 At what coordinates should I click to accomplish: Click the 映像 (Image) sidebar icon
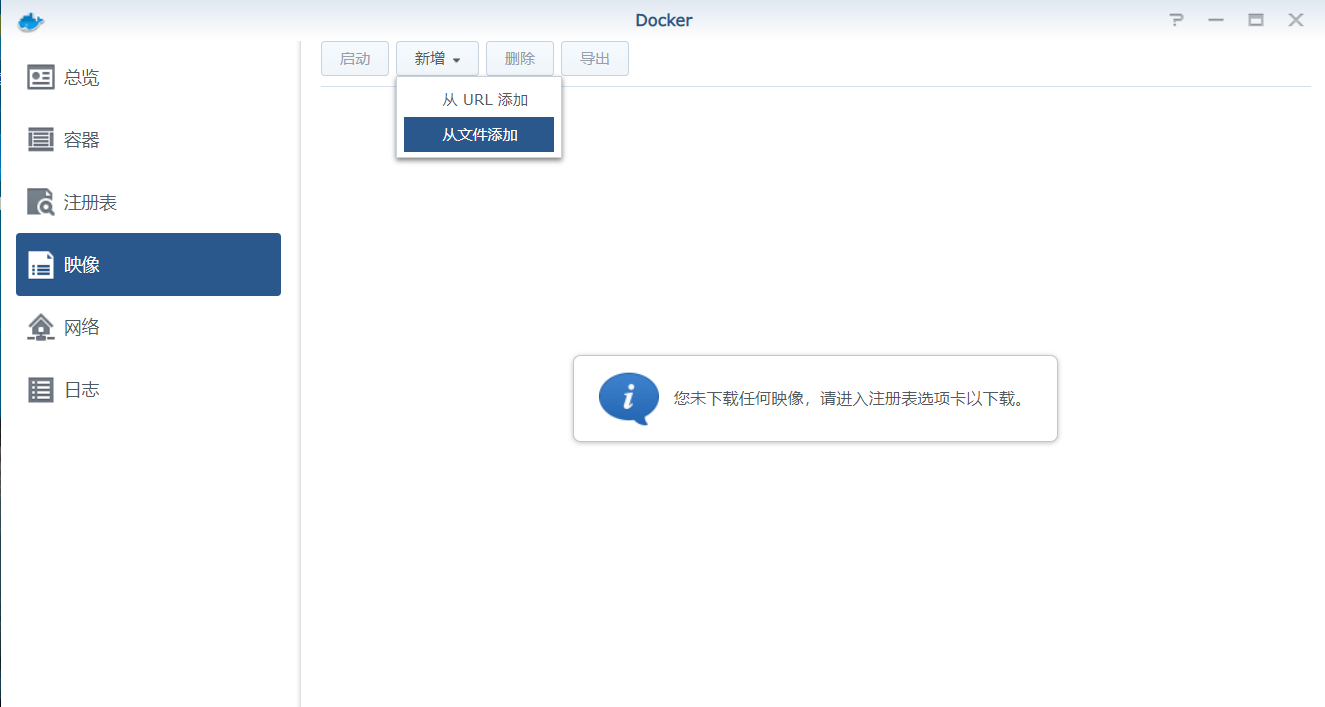click(x=41, y=264)
